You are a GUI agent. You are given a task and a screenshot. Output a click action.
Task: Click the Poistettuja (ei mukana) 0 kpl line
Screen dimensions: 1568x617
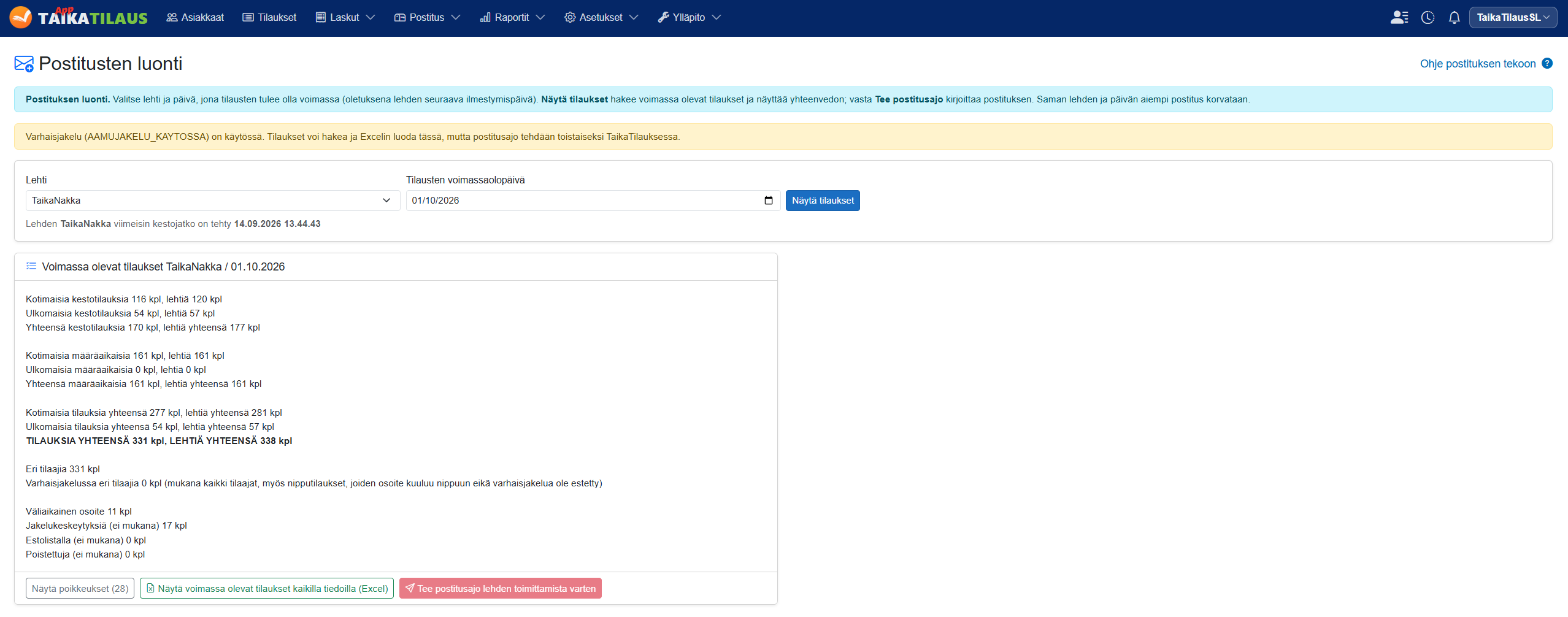click(x=85, y=554)
